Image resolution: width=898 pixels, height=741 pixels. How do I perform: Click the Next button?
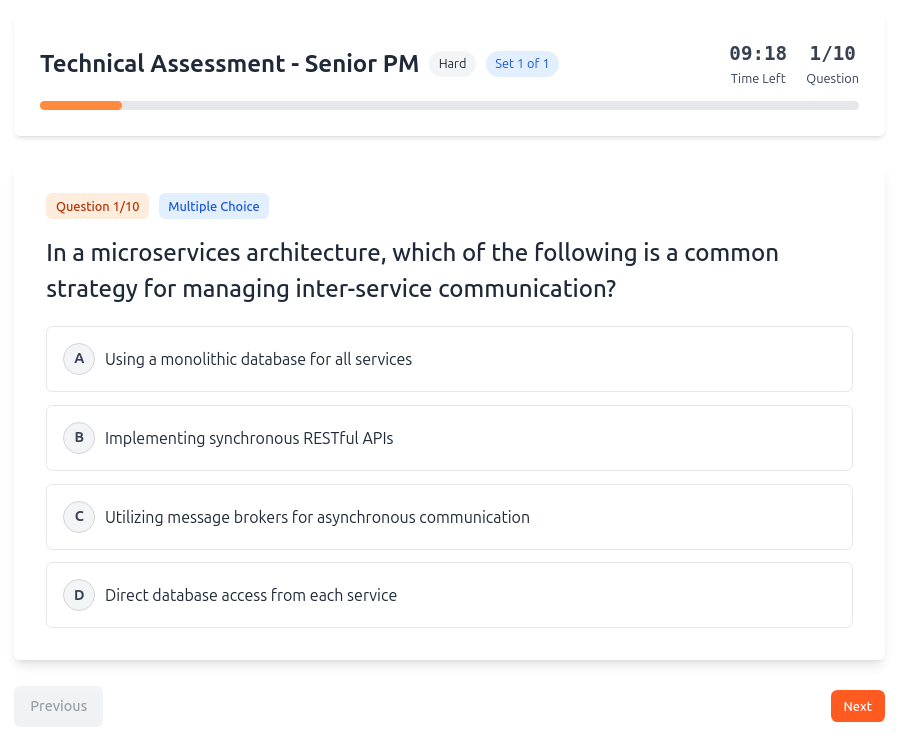[x=857, y=705]
